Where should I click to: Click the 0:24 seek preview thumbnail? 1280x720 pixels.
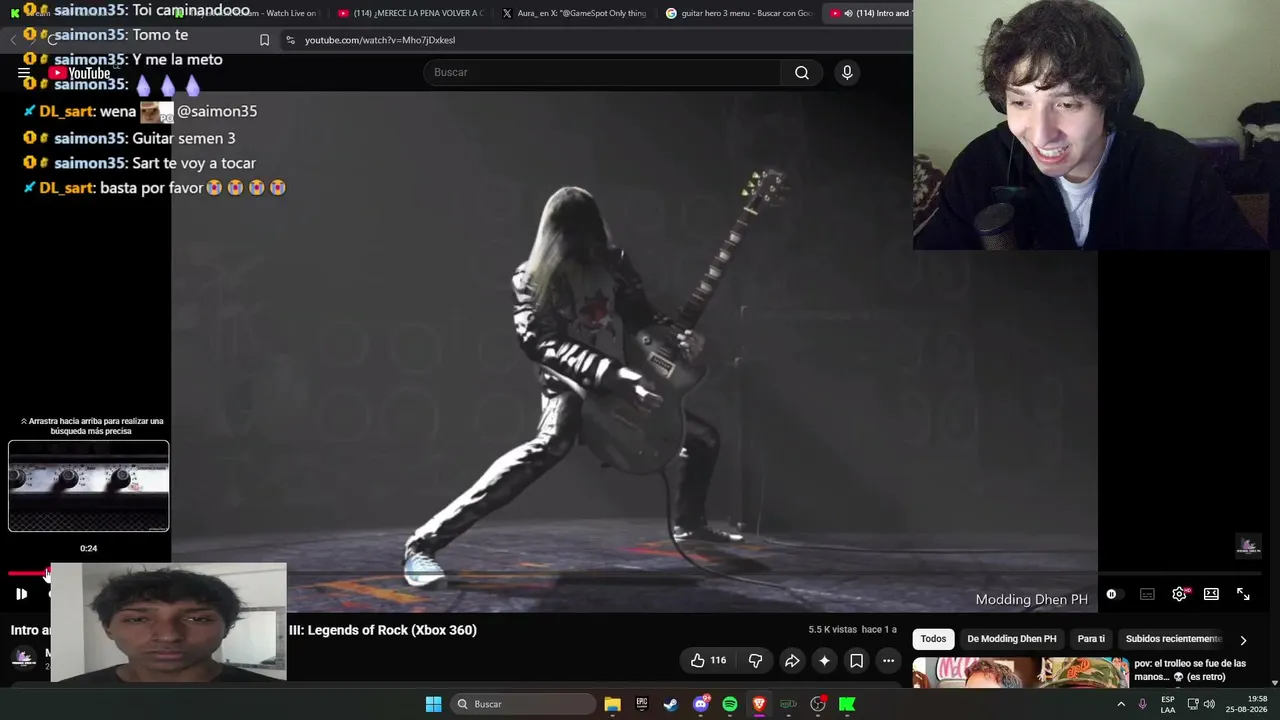click(89, 486)
